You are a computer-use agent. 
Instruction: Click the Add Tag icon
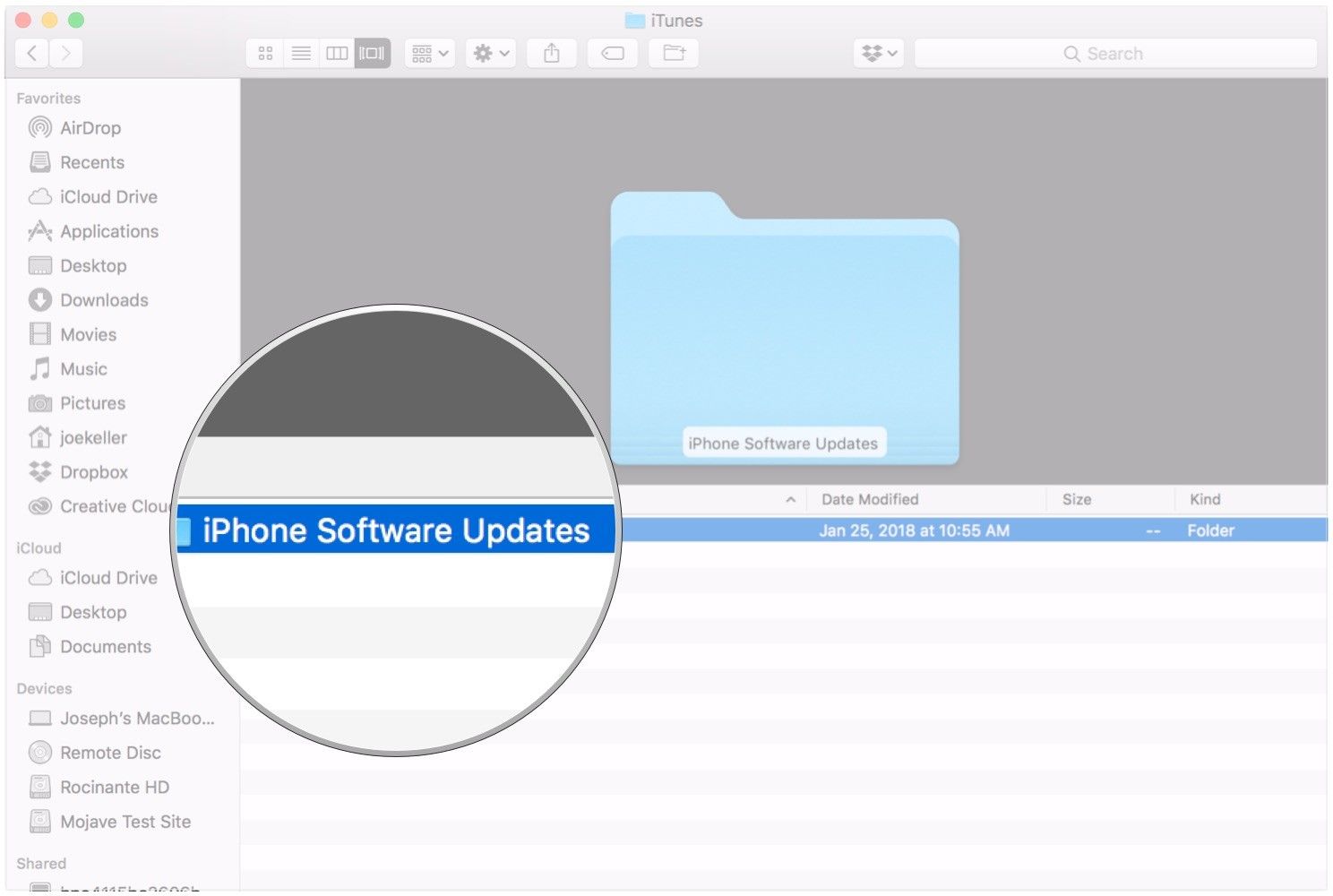(x=612, y=53)
